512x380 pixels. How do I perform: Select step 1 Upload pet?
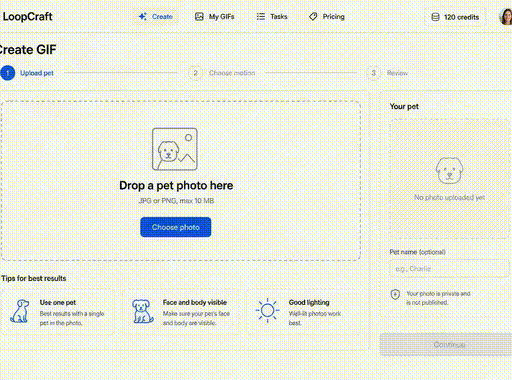pos(27,73)
